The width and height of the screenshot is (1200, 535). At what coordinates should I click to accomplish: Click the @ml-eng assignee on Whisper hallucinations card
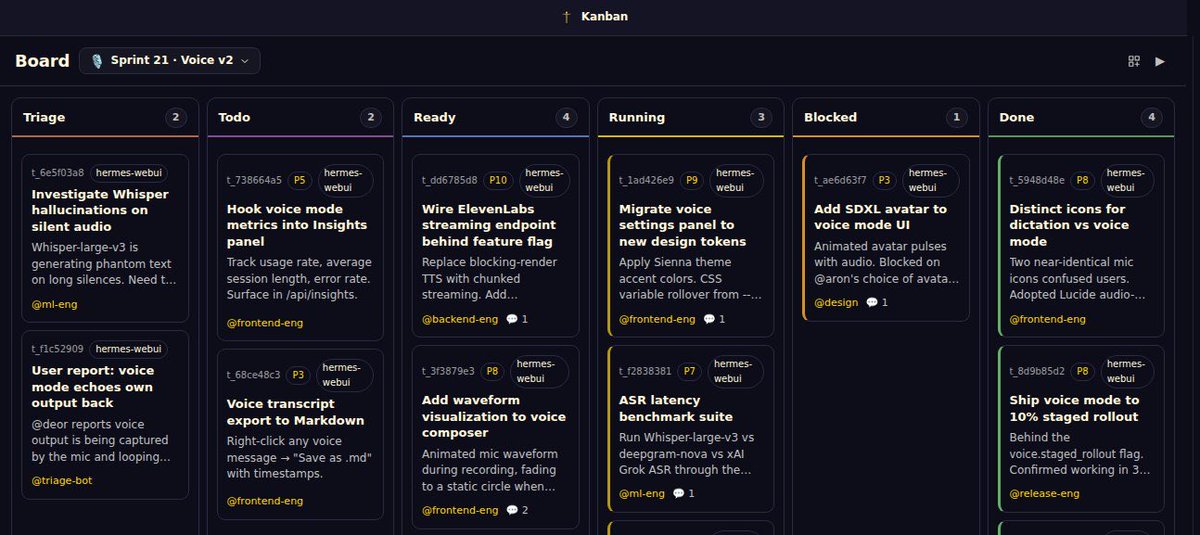point(52,302)
